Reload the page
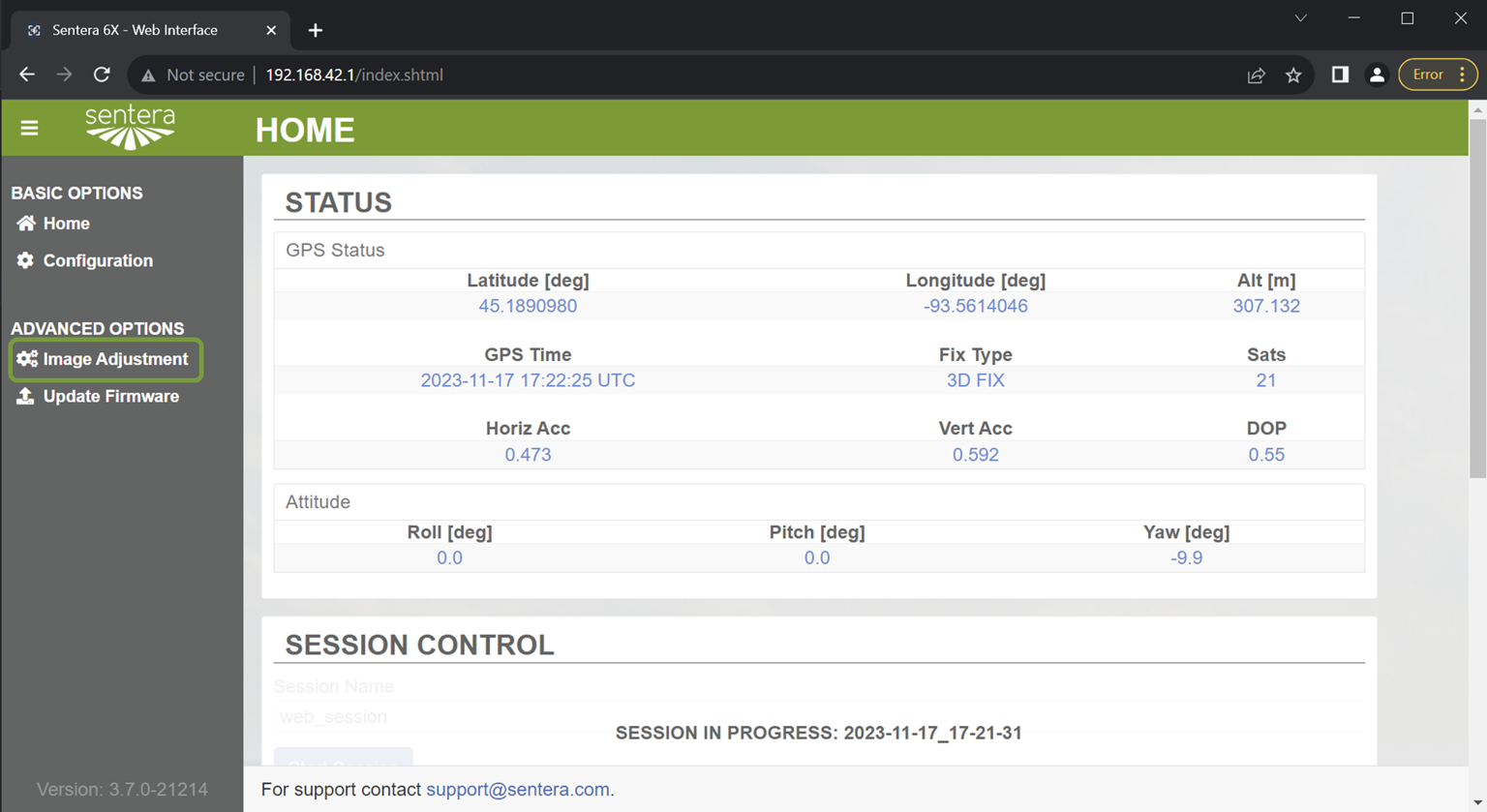The image size is (1487, 812). pyautogui.click(x=102, y=75)
